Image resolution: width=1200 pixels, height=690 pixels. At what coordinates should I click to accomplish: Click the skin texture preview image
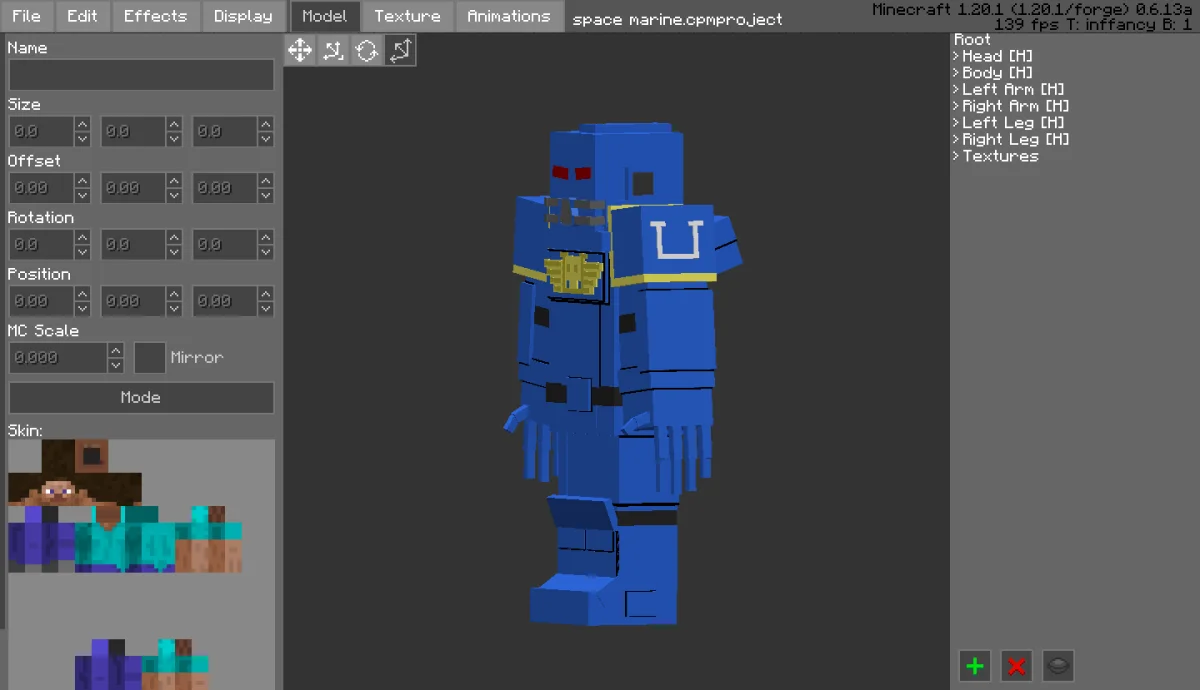[x=141, y=564]
